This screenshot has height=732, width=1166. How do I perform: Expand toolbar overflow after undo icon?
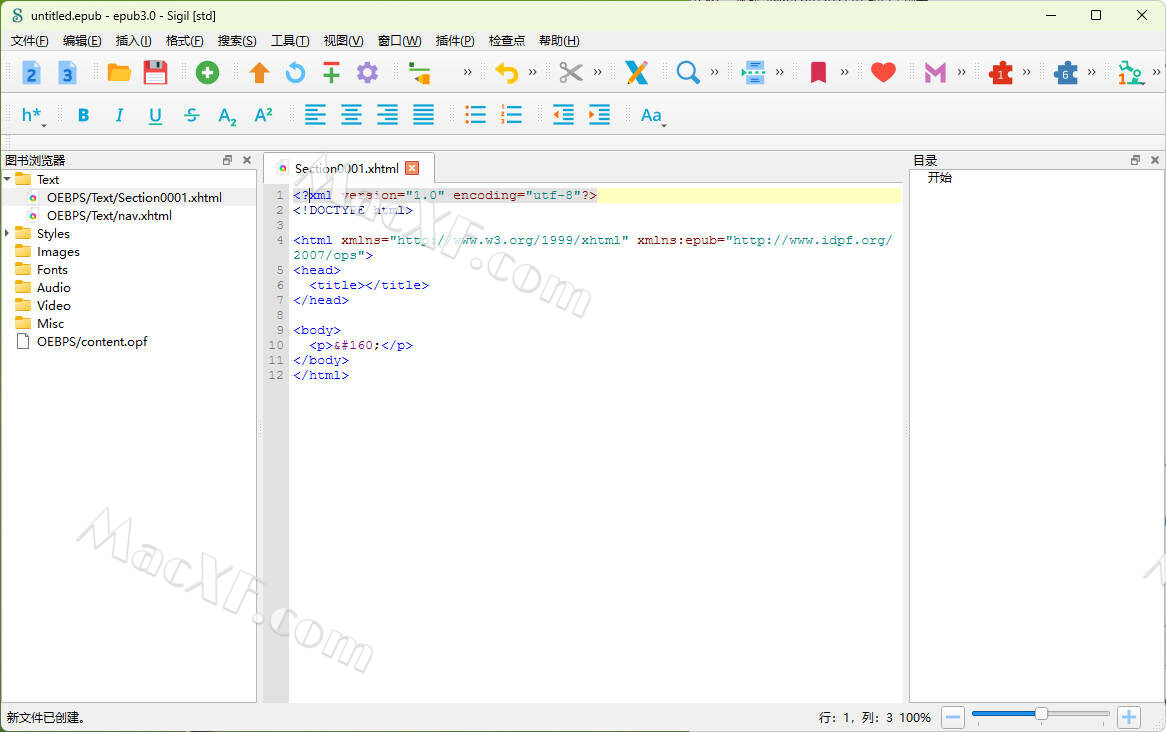[532, 72]
